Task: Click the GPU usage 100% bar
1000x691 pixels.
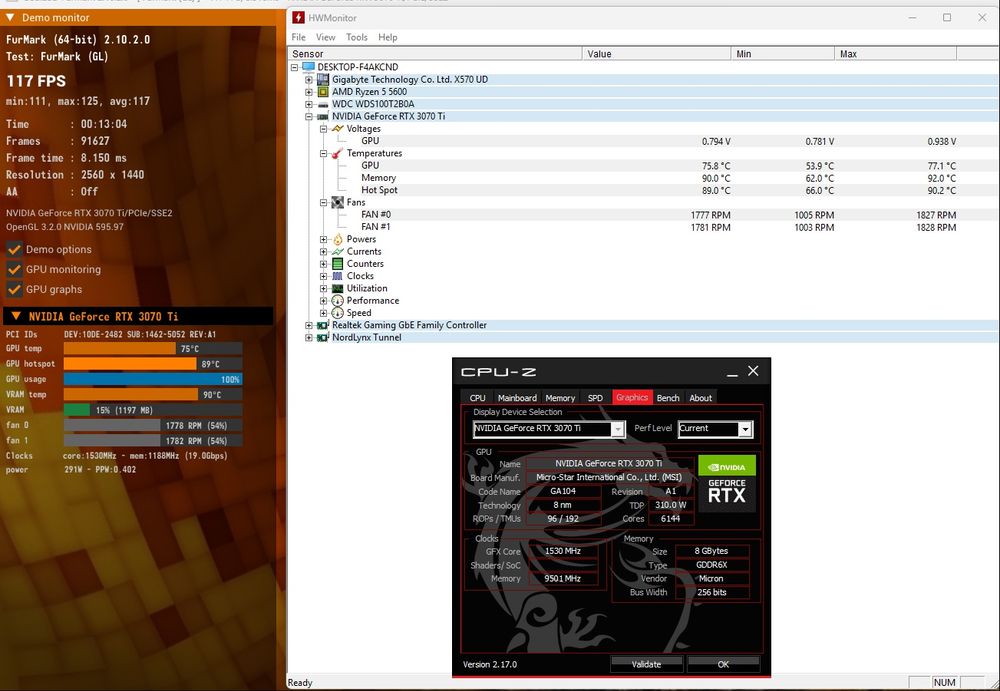Action: tap(152, 379)
